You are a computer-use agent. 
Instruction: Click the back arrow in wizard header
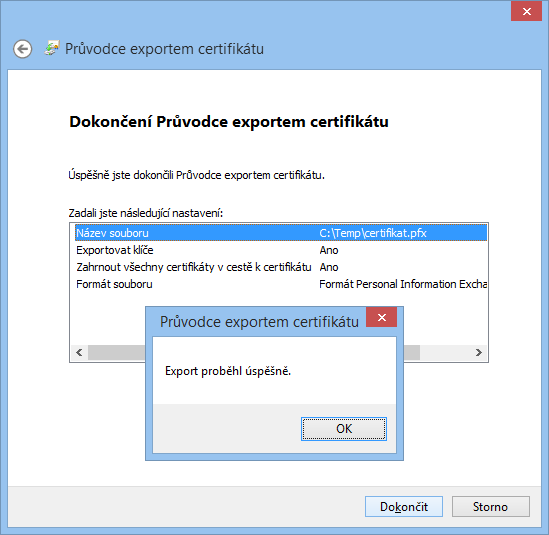[23, 49]
